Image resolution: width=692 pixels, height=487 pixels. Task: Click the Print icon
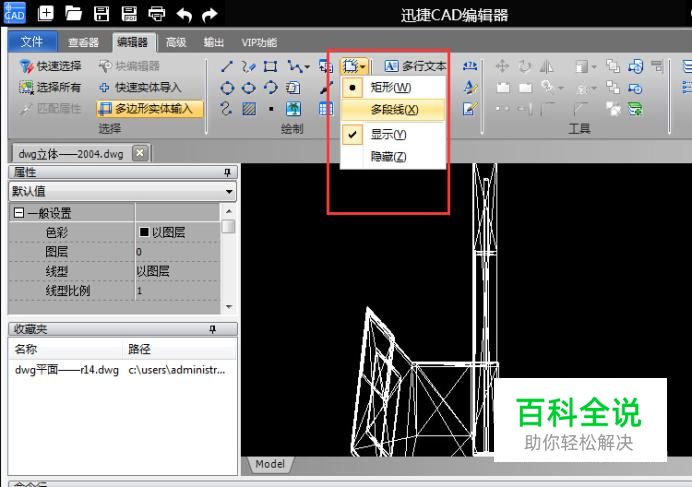pyautogui.click(x=157, y=14)
